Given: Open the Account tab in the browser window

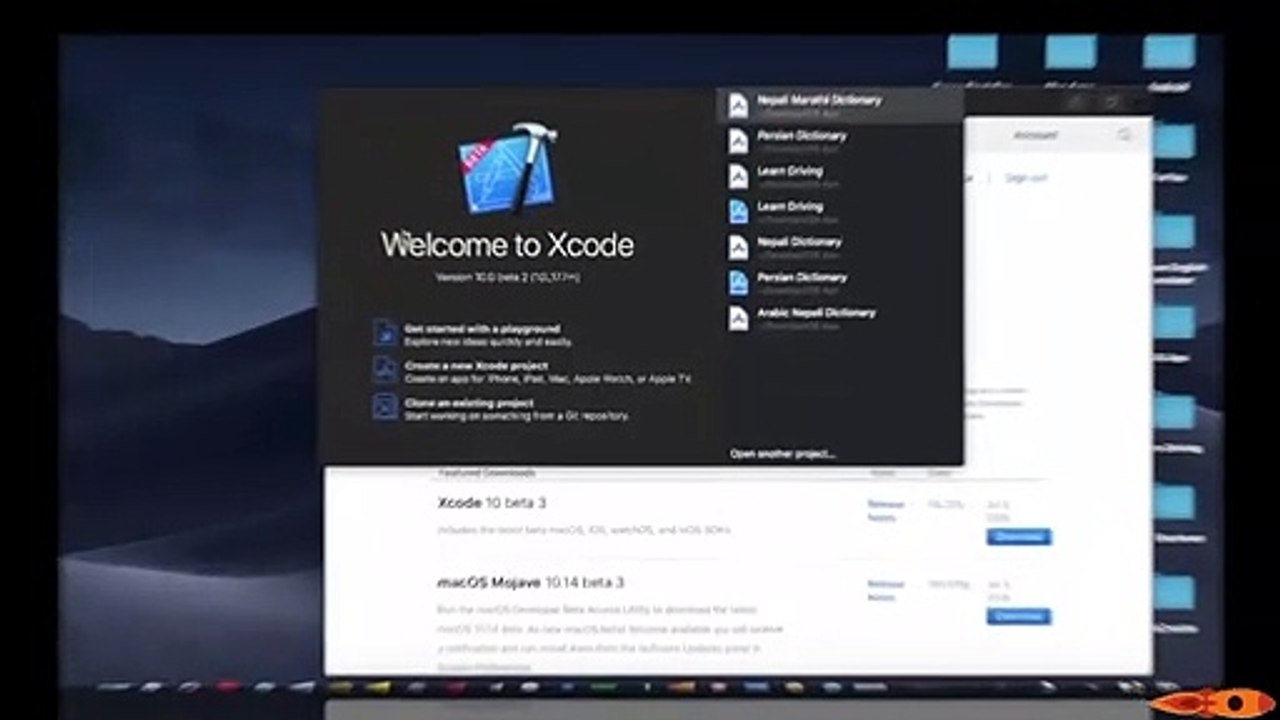Looking at the screenshot, I should pyautogui.click(x=1035, y=135).
